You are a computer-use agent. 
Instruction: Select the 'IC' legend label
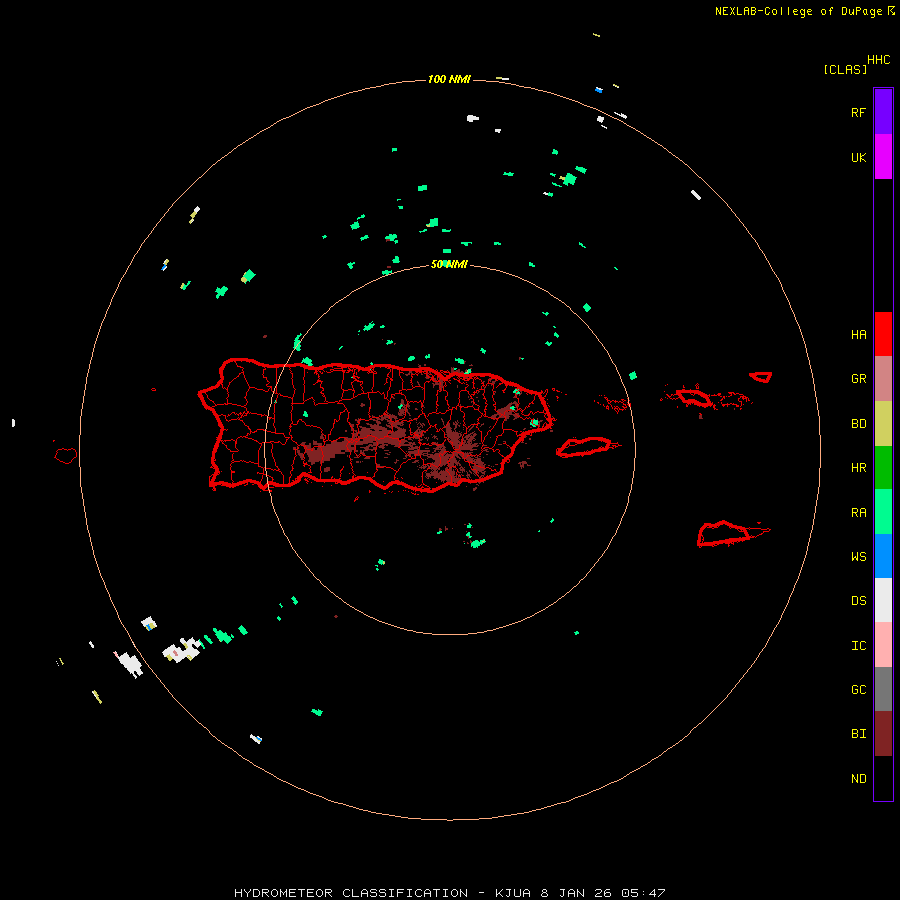coord(858,646)
